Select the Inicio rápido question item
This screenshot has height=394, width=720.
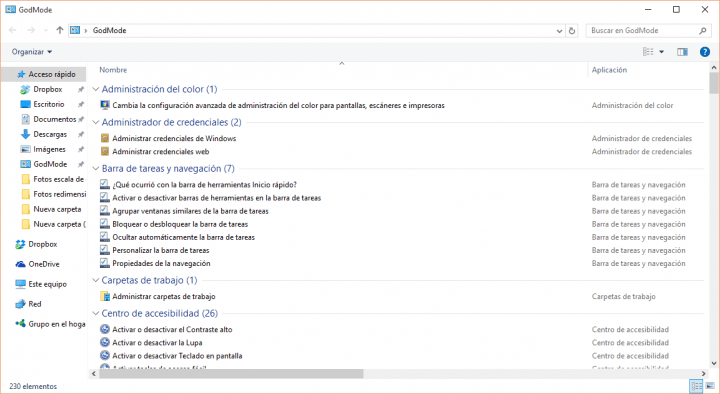click(204, 185)
